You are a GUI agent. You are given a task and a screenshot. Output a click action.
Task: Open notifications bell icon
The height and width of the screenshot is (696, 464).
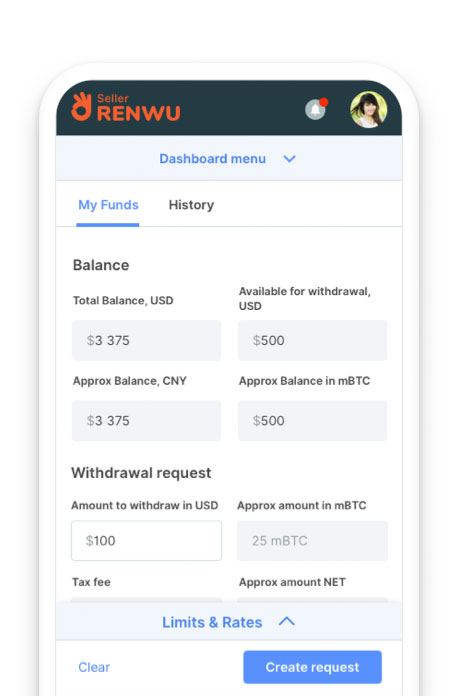click(x=315, y=110)
